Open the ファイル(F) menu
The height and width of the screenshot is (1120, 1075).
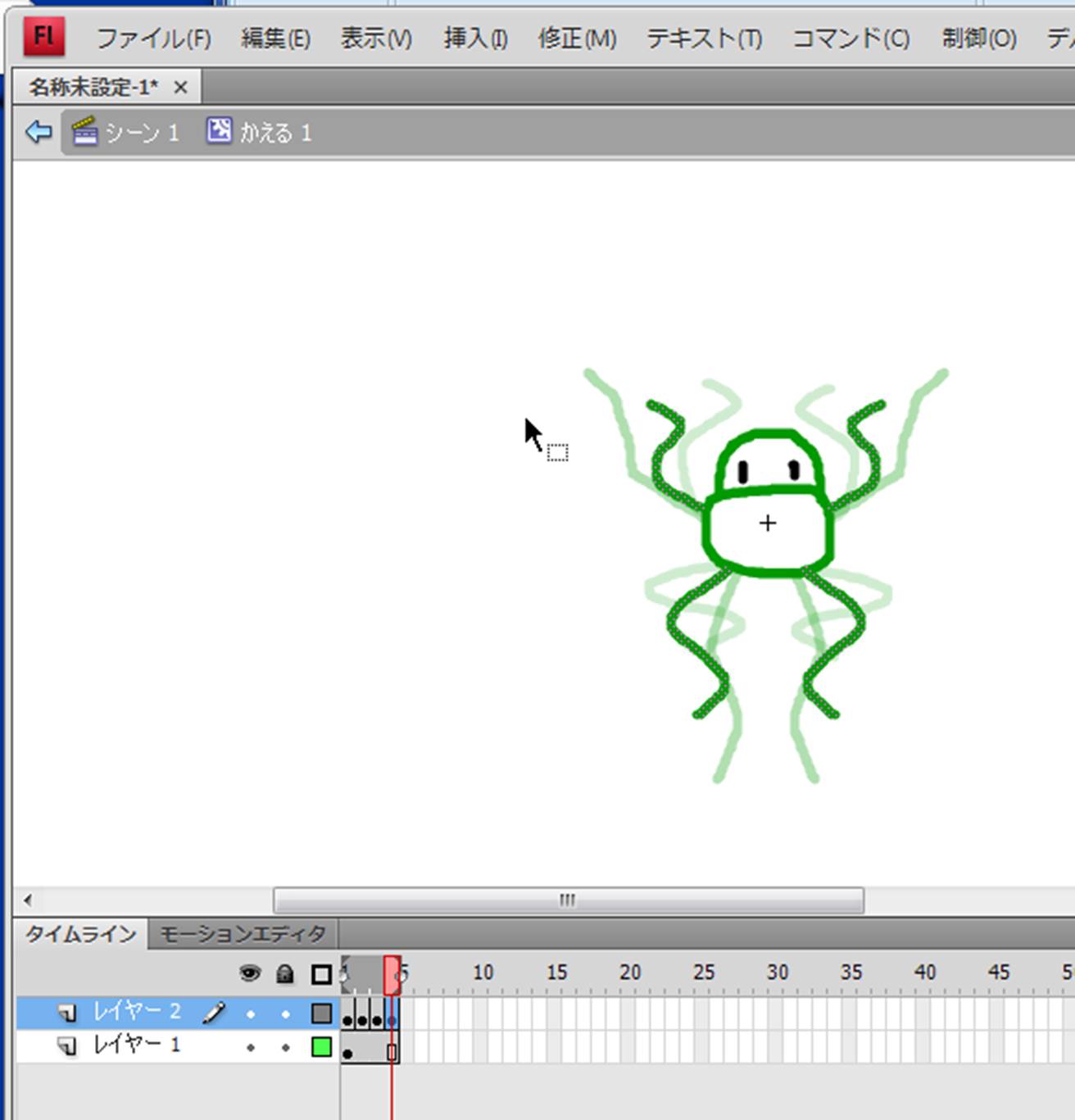coord(153,39)
